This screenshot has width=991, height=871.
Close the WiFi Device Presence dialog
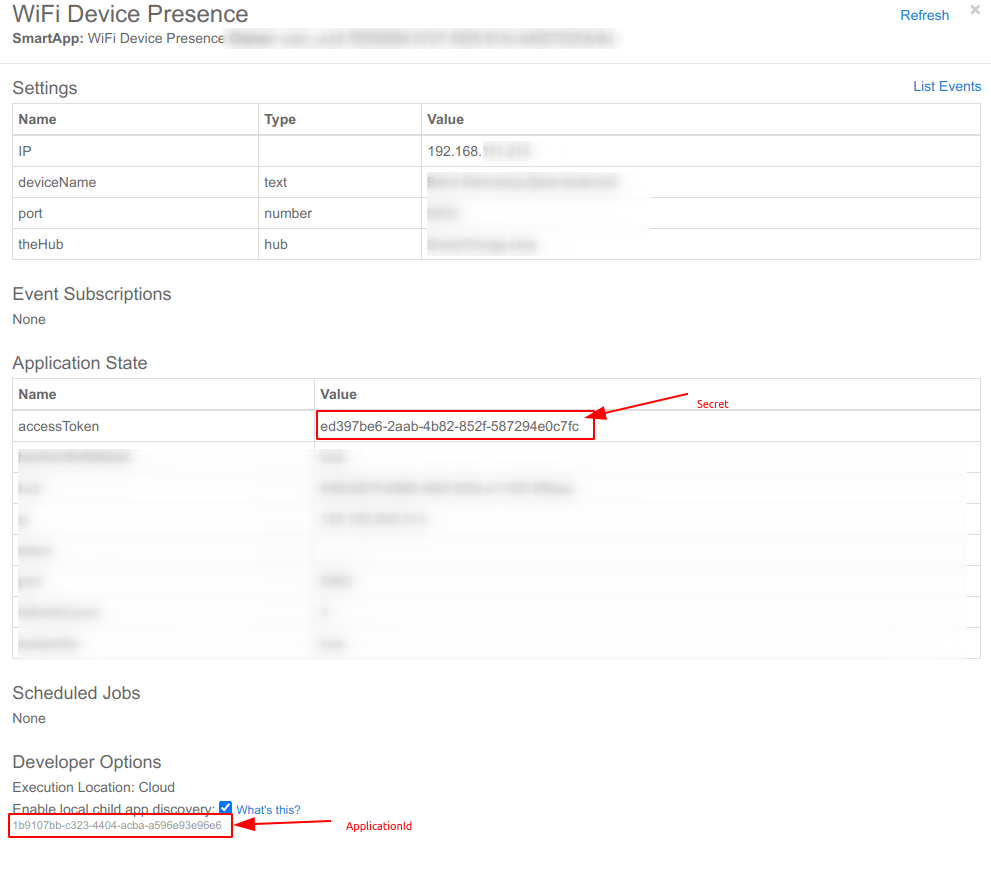(975, 9)
